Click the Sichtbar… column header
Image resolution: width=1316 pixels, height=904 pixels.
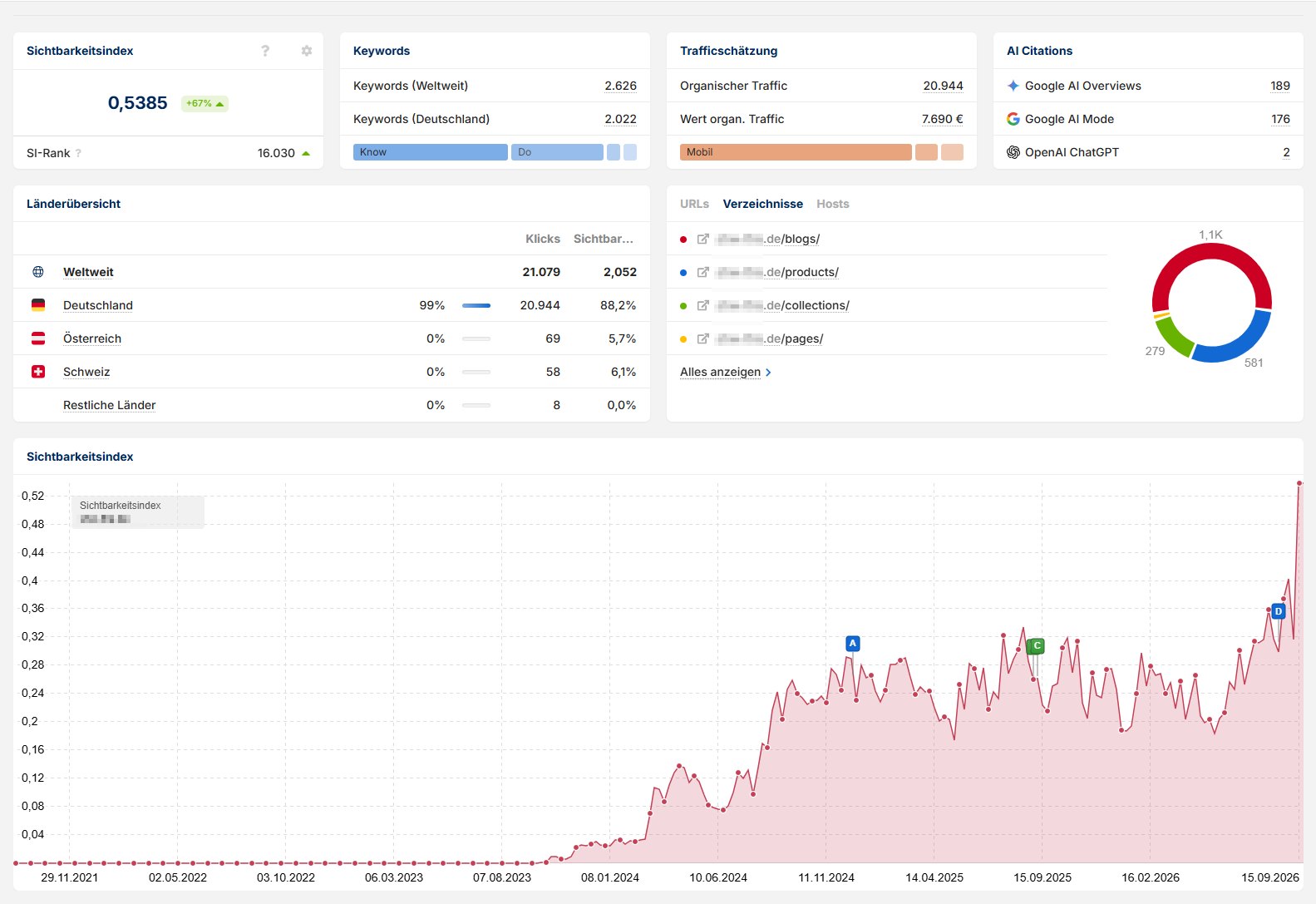[604, 239]
